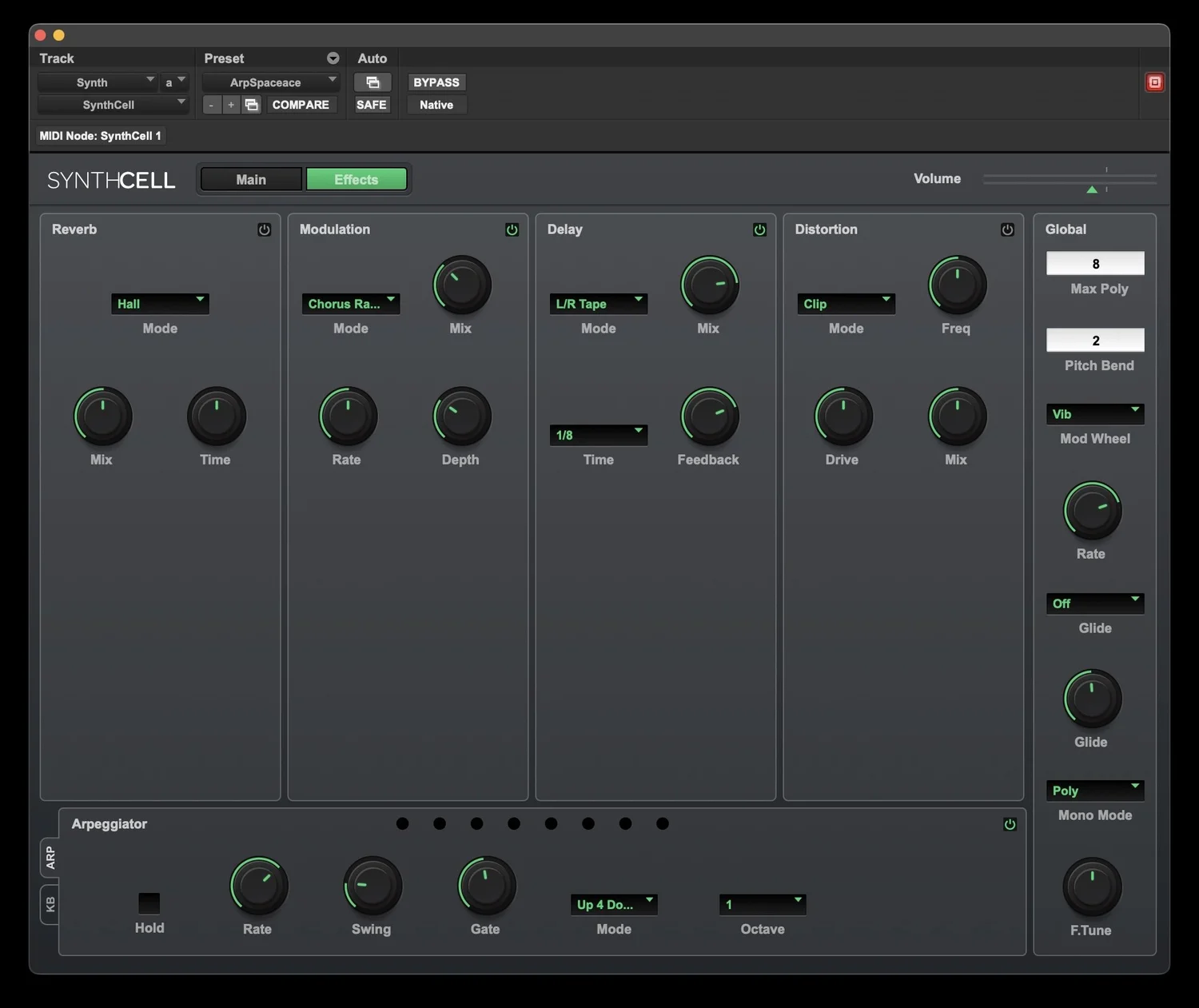Enable Hold in the Arpeggiator
The image size is (1199, 1008).
click(x=149, y=902)
